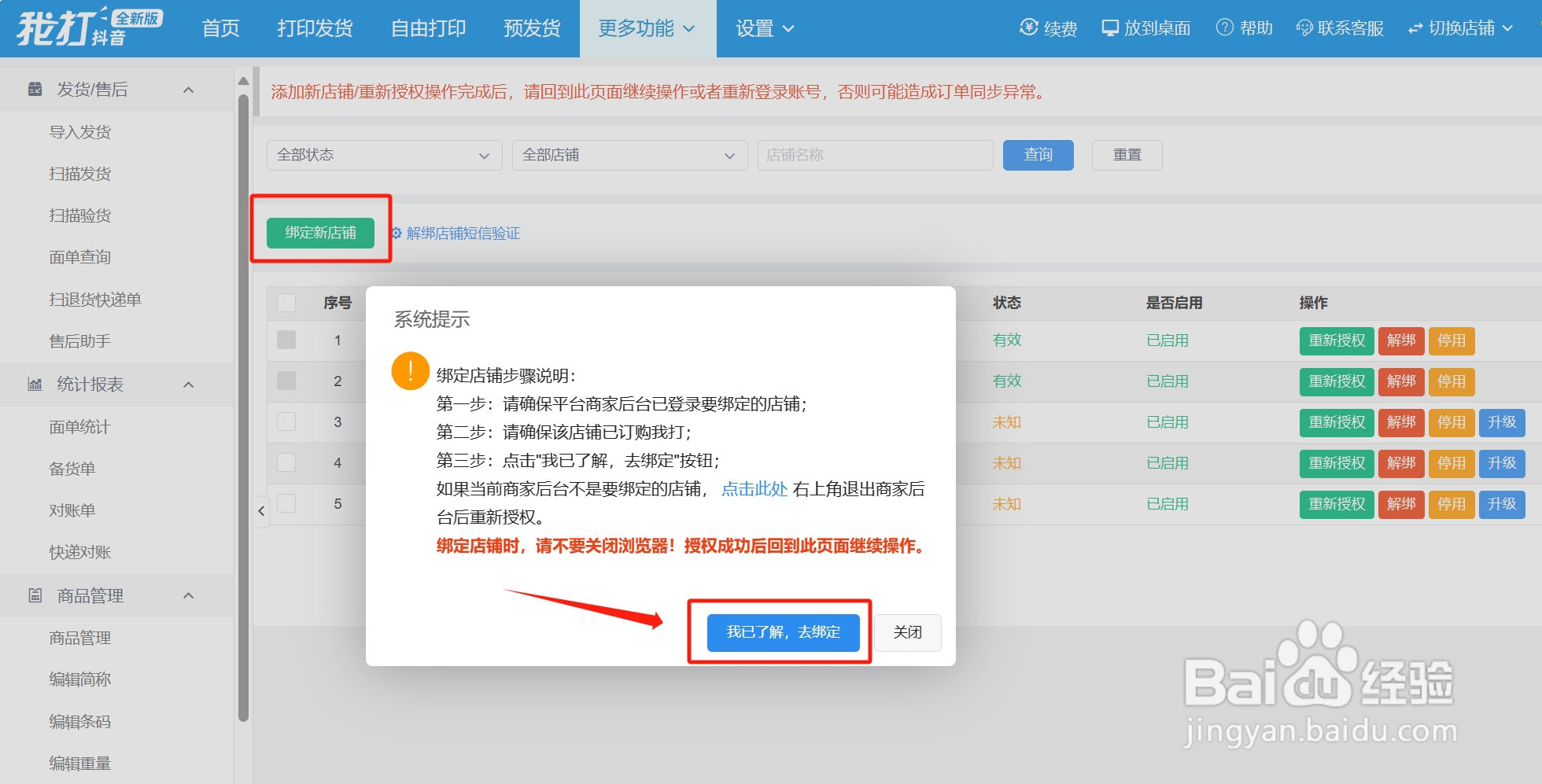The width and height of the screenshot is (1542, 784).
Task: Collapse the 统计报表 sidebar section chevron
Action: pyautogui.click(x=189, y=385)
